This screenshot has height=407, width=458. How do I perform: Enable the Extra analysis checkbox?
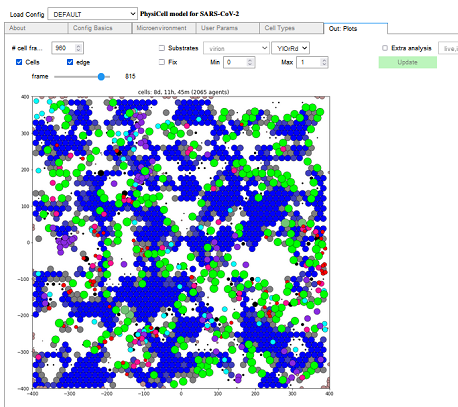(x=385, y=48)
